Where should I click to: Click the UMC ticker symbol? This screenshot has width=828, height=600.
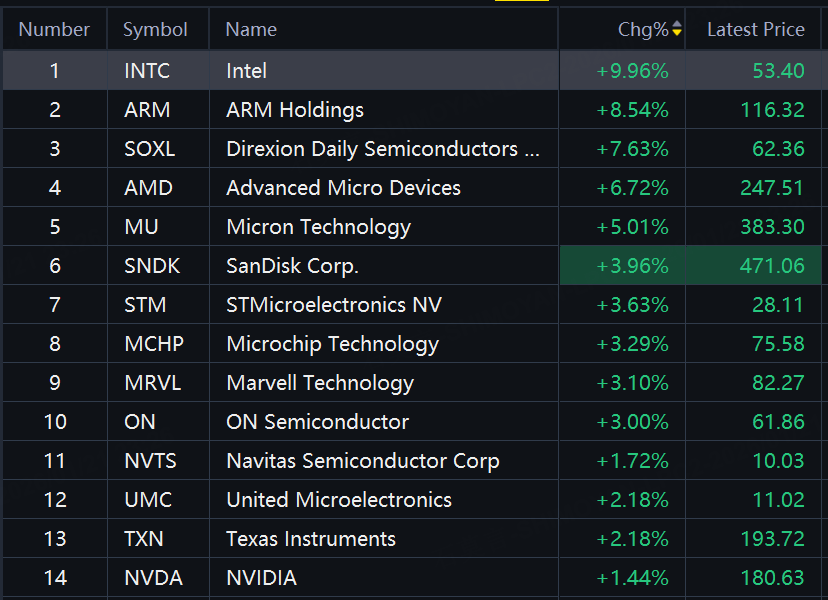(x=148, y=500)
